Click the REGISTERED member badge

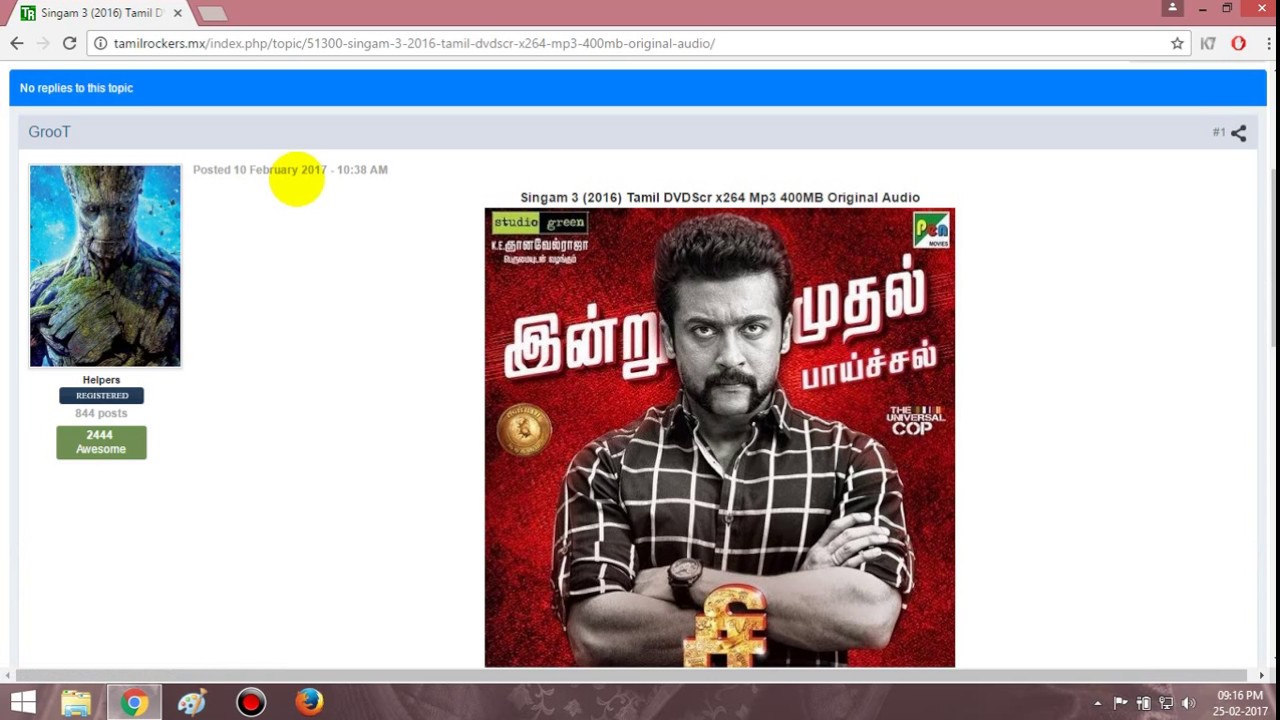(x=101, y=396)
